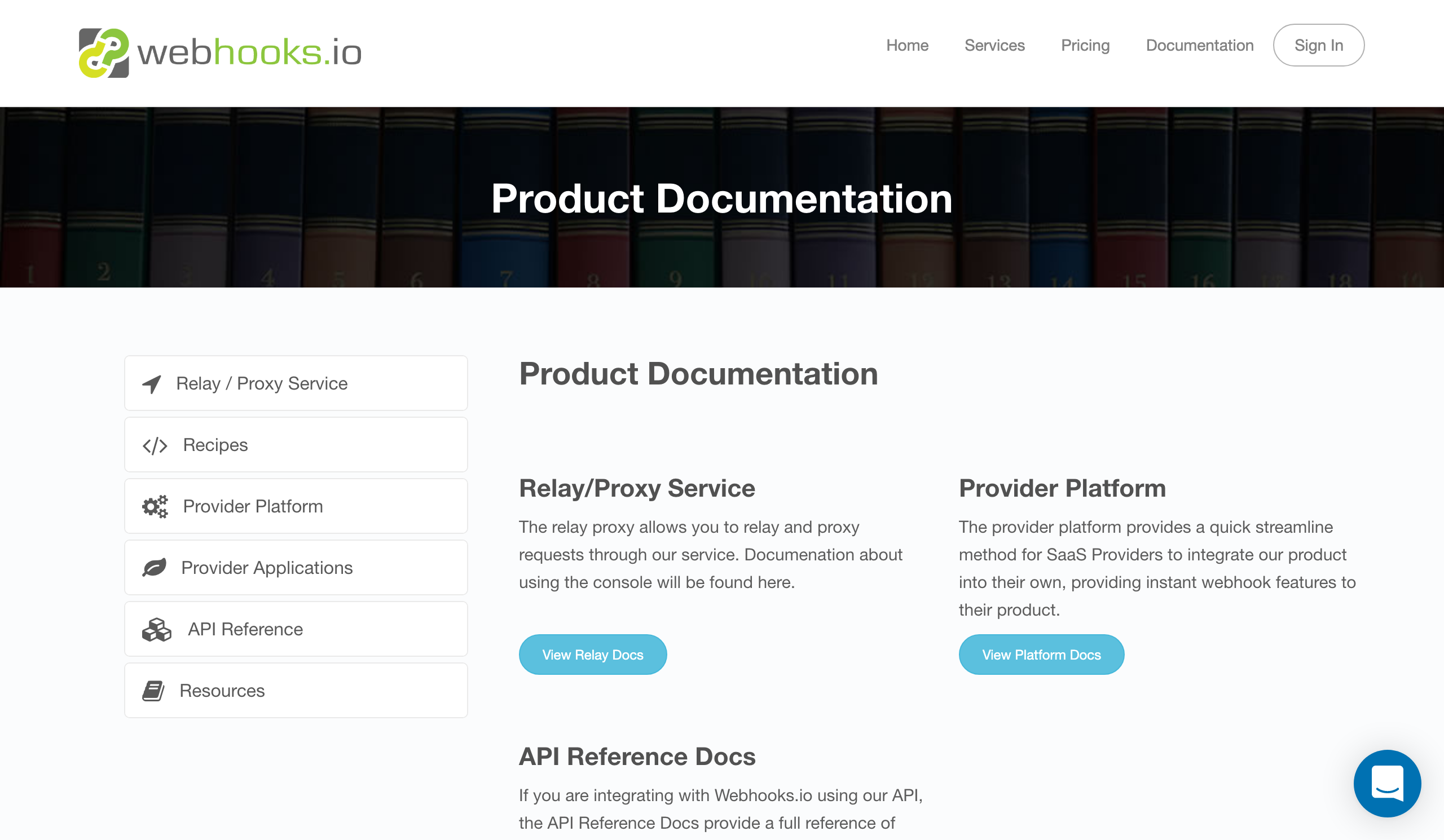Click the Sign In button

coord(1318,45)
